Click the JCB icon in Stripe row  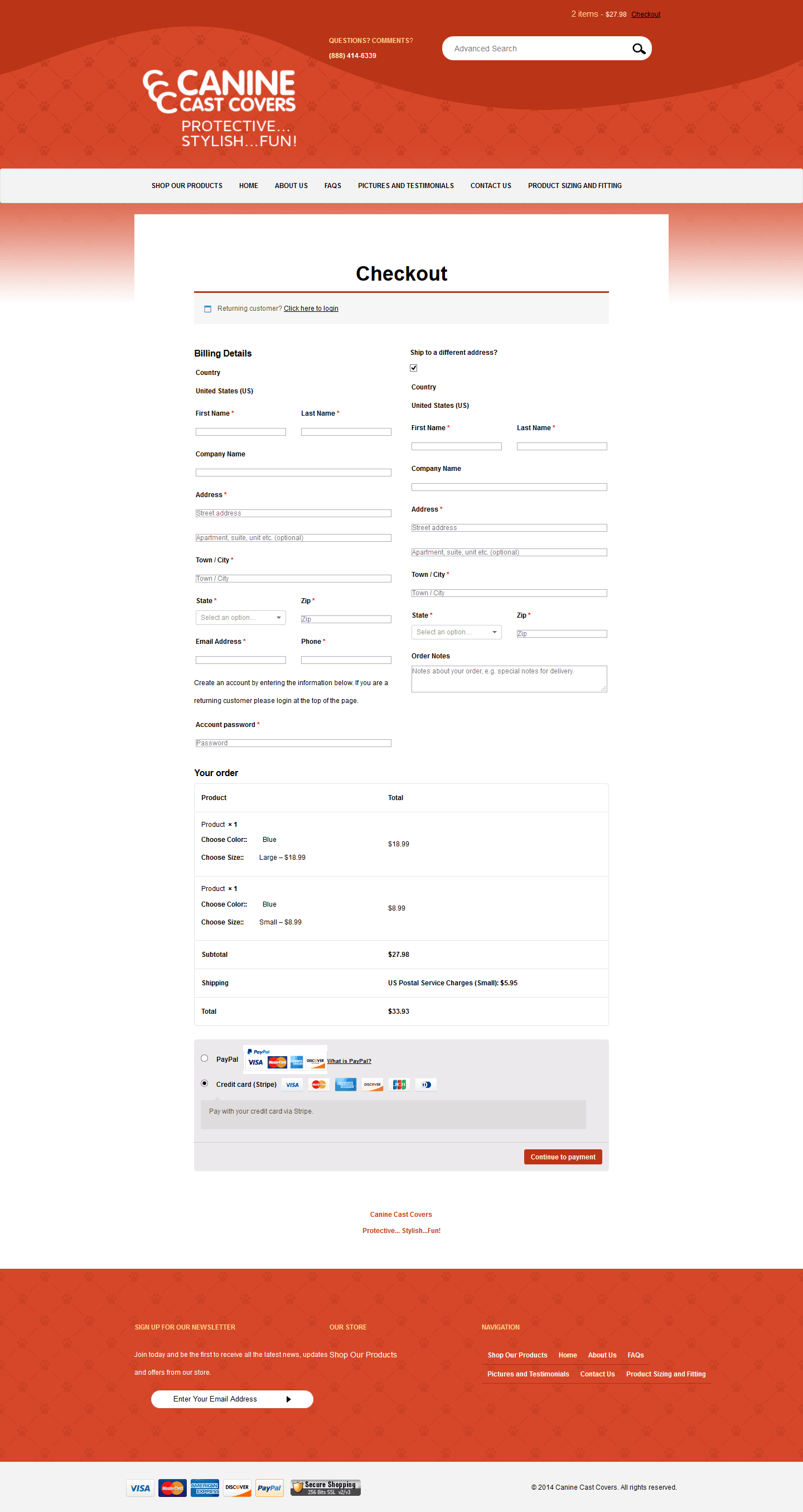click(x=399, y=1085)
